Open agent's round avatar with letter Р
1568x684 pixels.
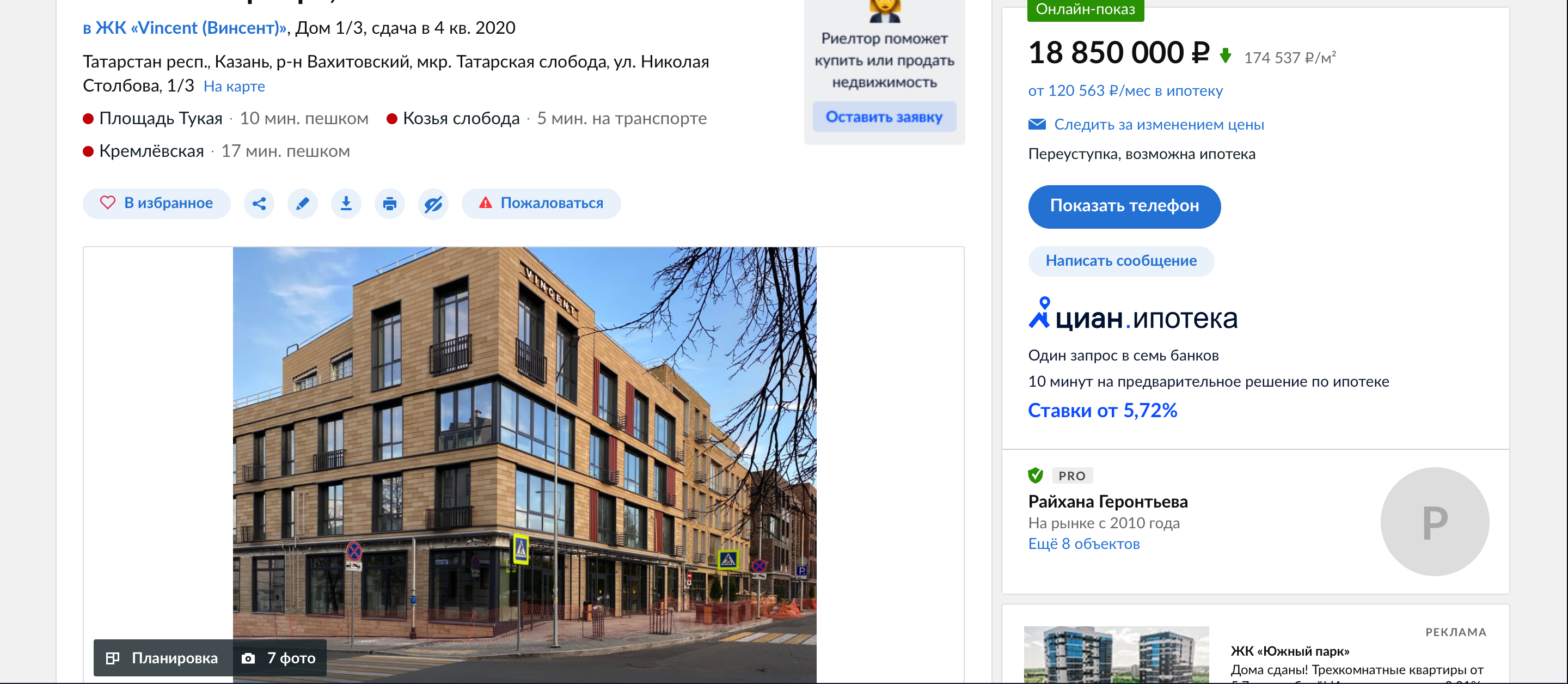[1435, 521]
